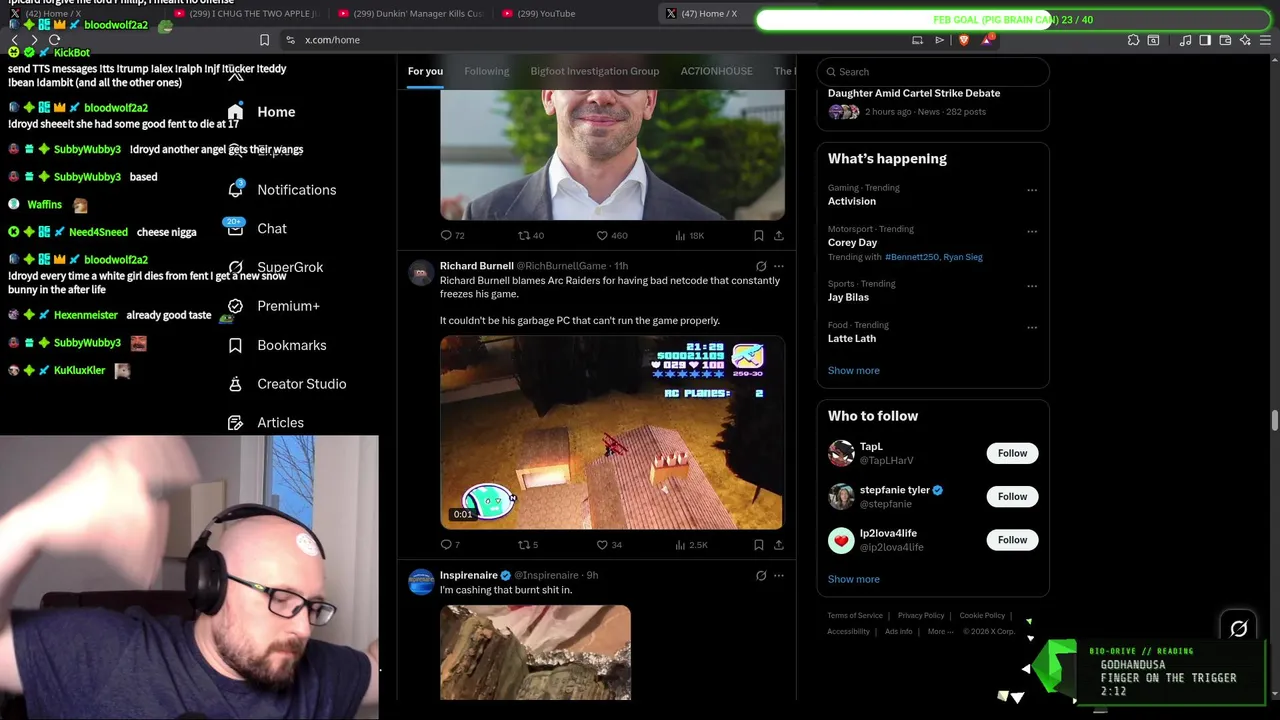
Task: Open Articles in the sidebar
Action: click(266, 423)
